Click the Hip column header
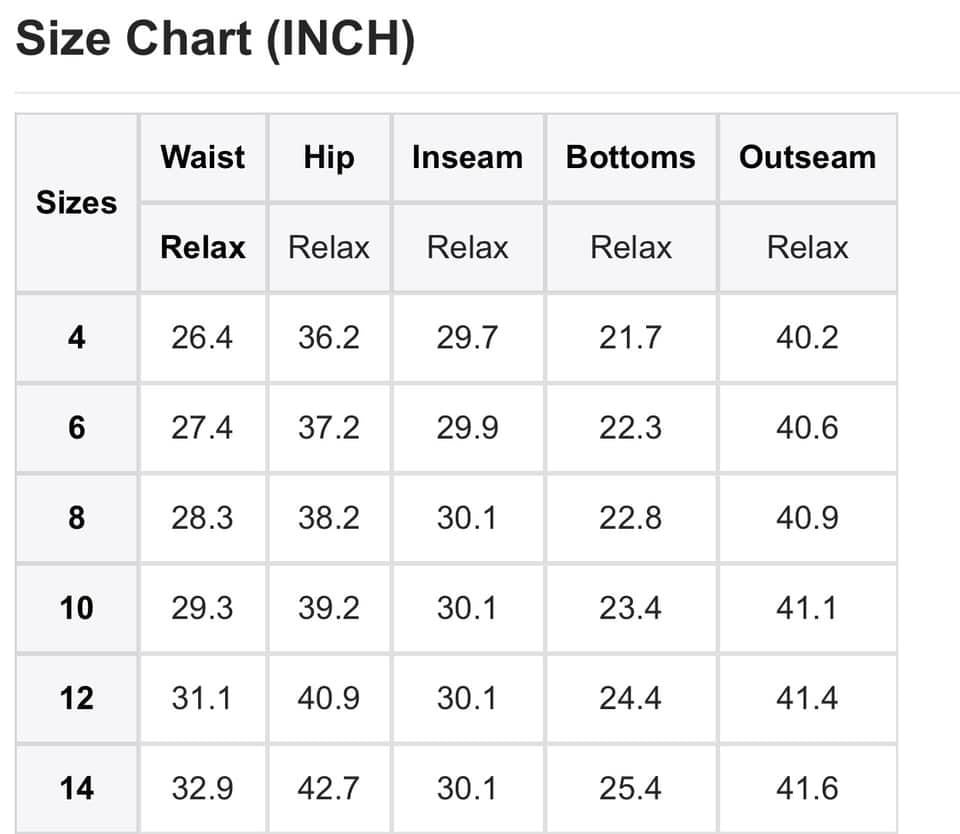This screenshot has width=960, height=834. click(329, 157)
